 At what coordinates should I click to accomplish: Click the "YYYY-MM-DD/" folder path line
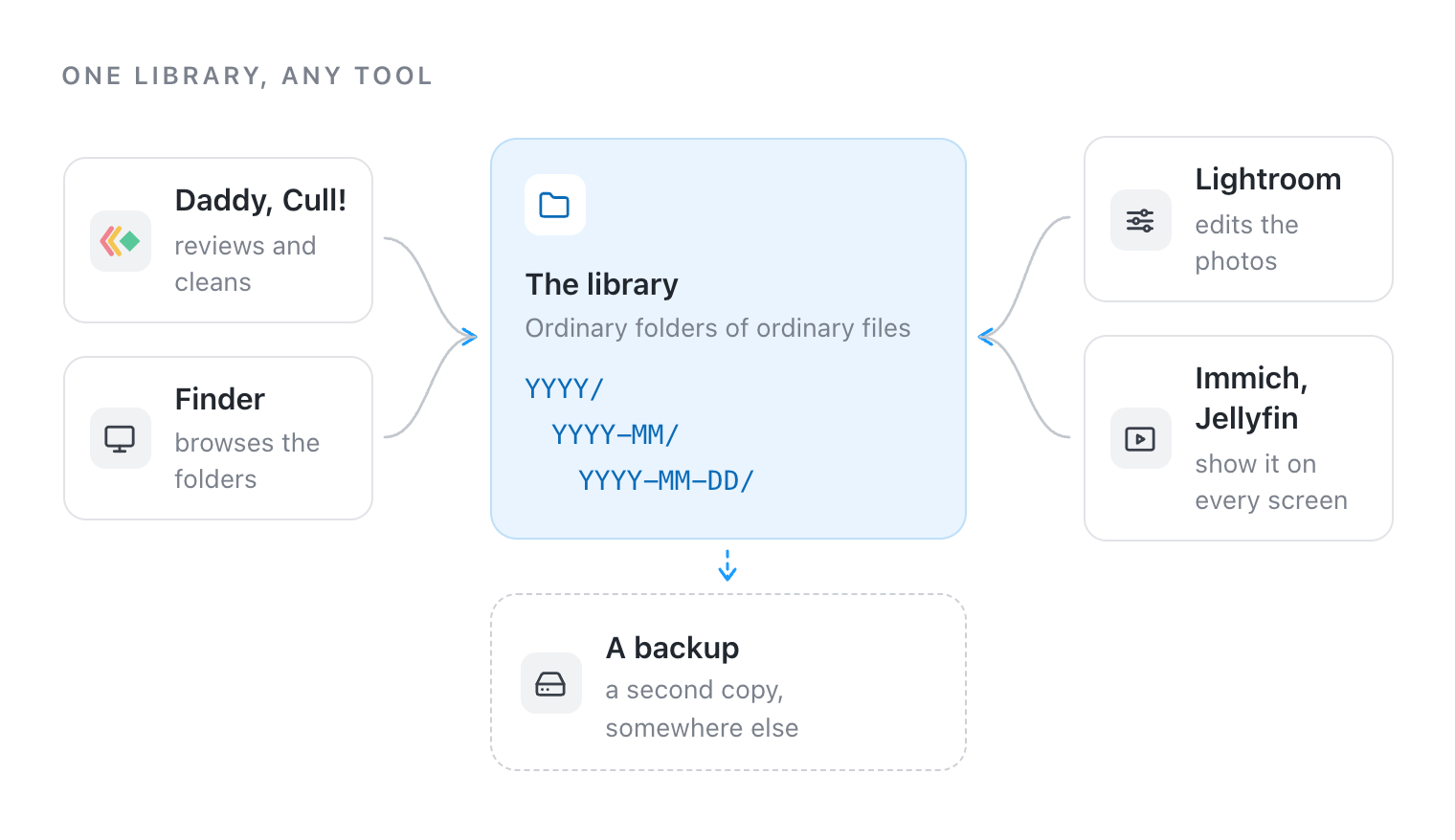[666, 481]
